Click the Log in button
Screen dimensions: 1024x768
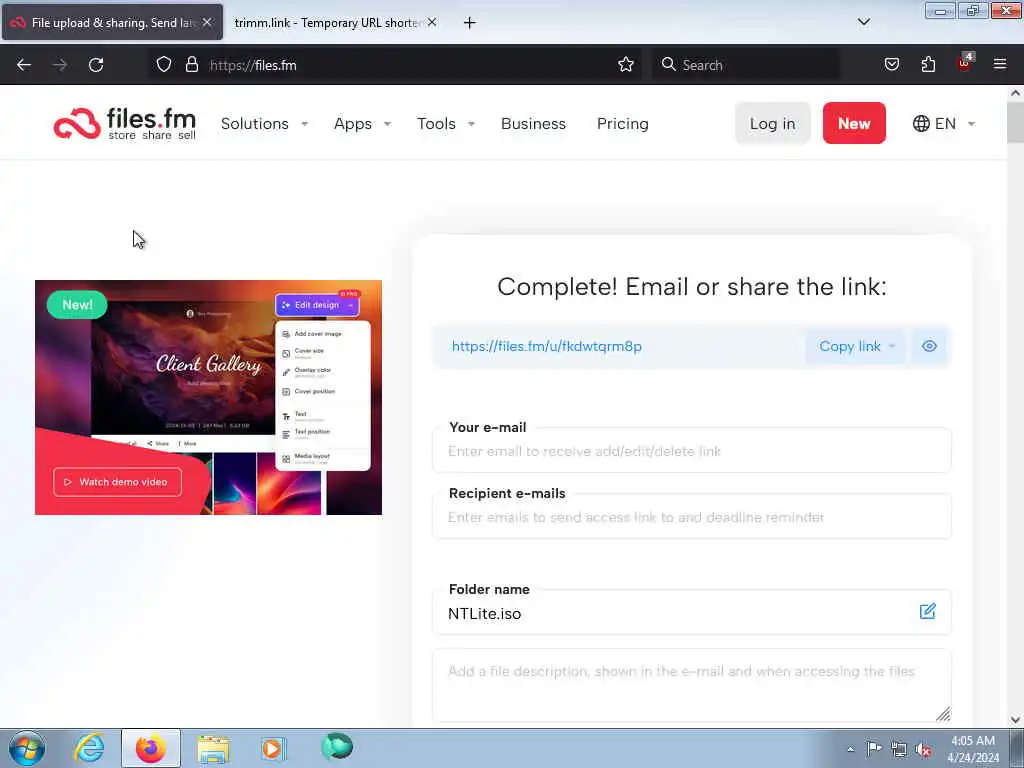pos(773,123)
